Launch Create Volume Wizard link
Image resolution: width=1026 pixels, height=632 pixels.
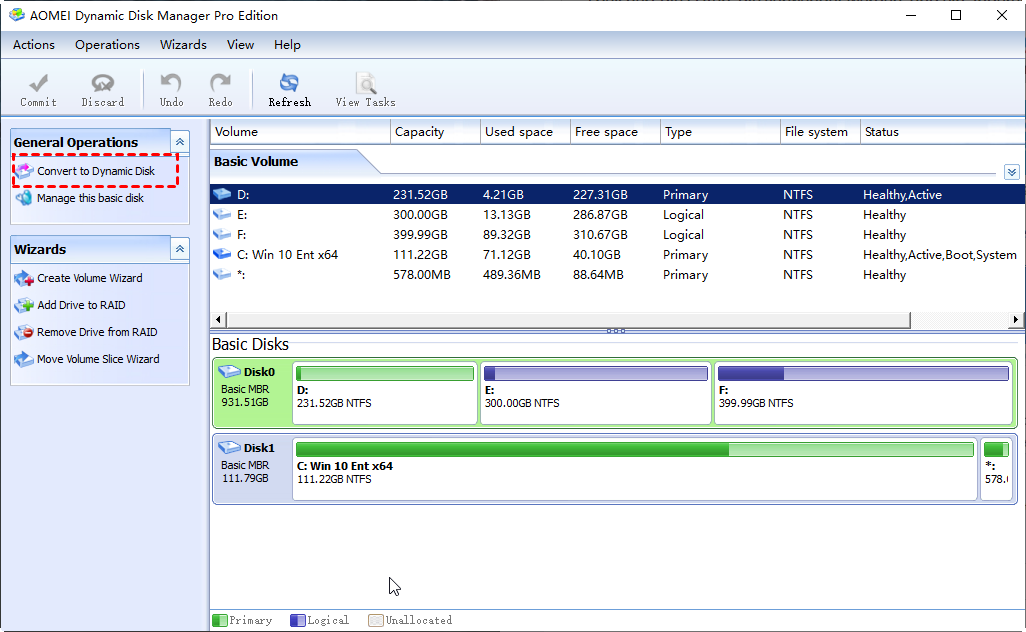pos(90,278)
